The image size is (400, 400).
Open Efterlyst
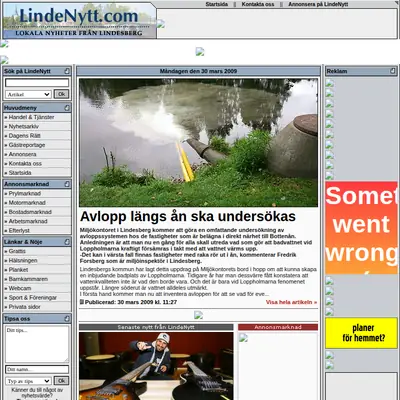click(19, 230)
